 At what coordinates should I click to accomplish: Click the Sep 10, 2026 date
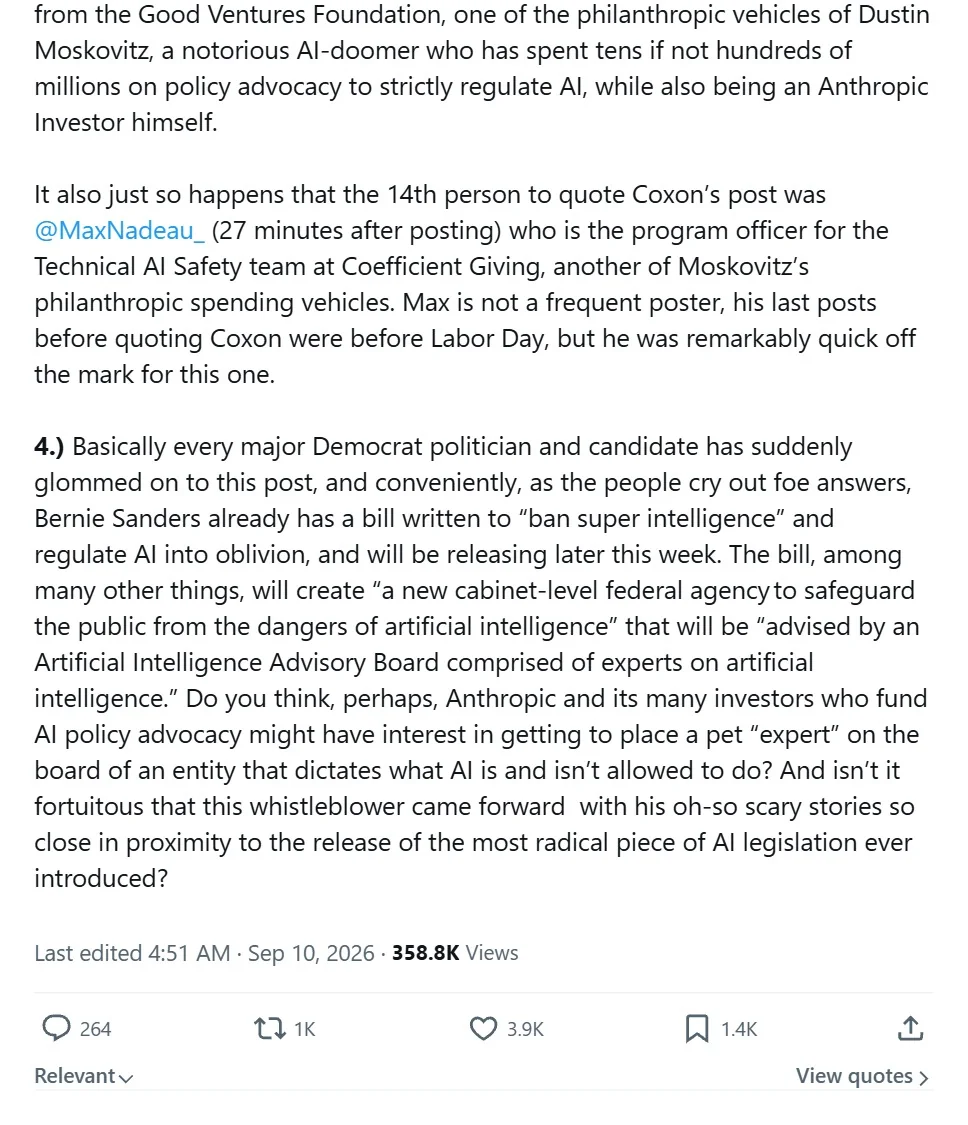click(x=311, y=953)
